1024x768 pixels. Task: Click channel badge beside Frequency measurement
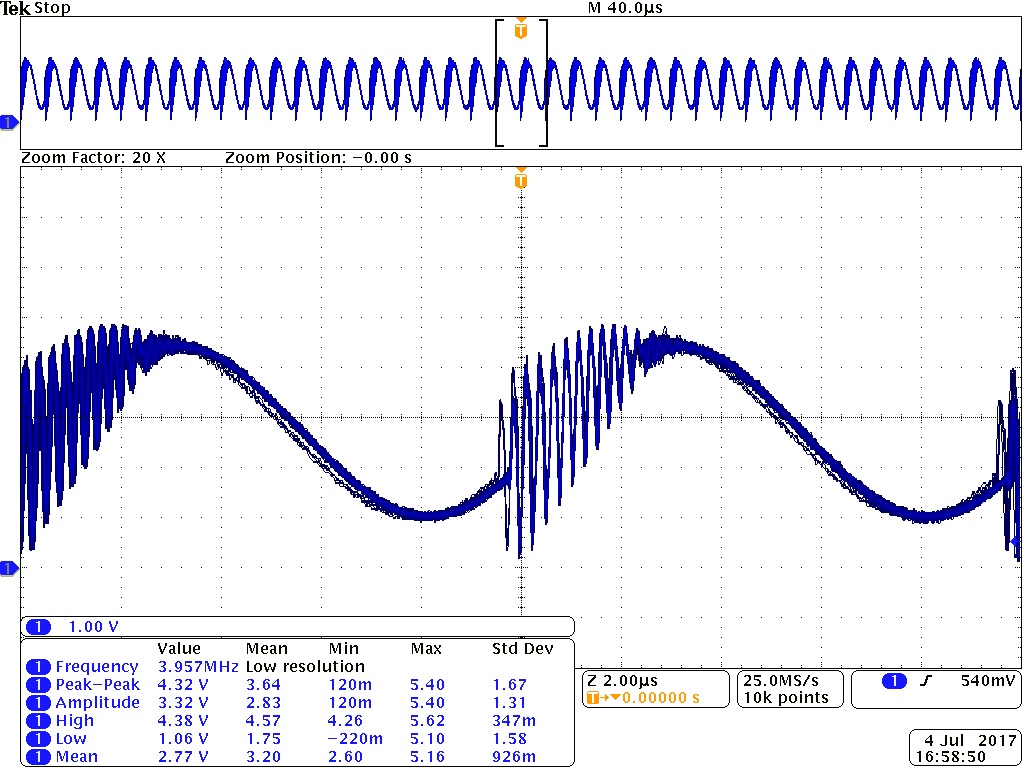pyautogui.click(x=38, y=667)
